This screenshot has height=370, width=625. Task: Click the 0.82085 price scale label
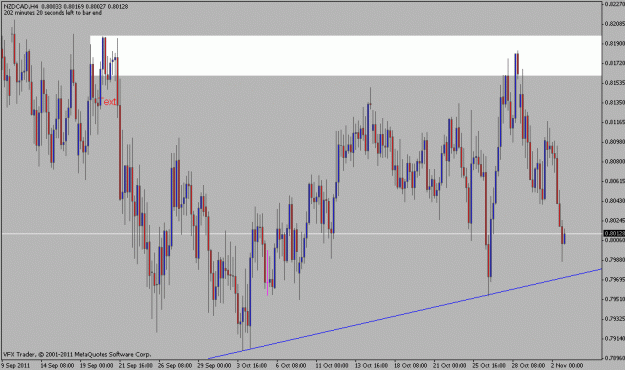point(615,24)
